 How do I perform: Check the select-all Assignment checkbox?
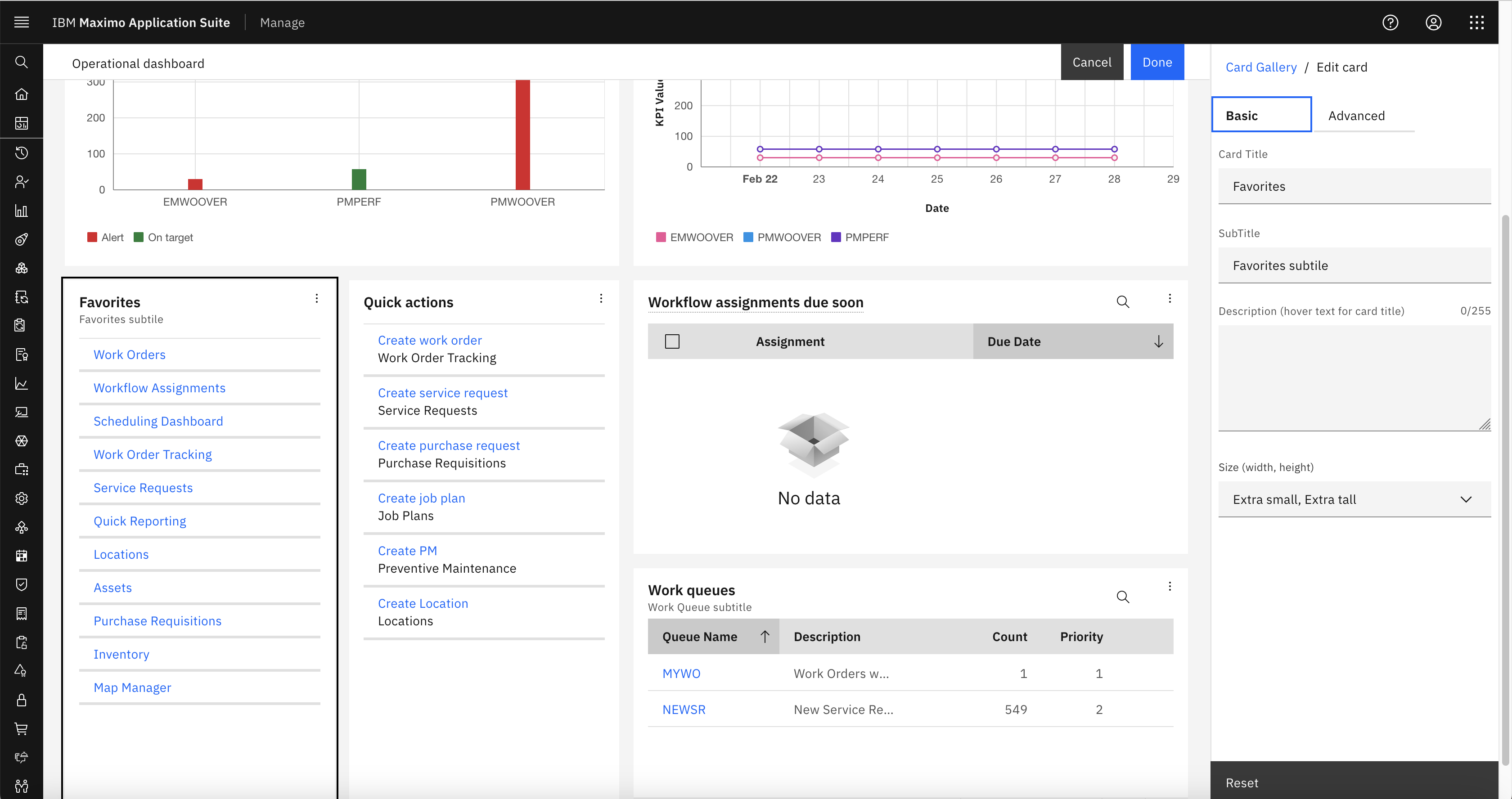672,341
